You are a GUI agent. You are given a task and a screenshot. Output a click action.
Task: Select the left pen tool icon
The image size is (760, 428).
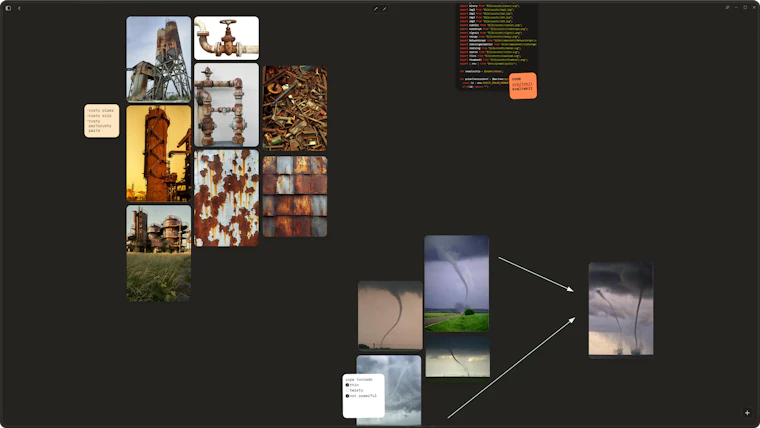(376, 9)
